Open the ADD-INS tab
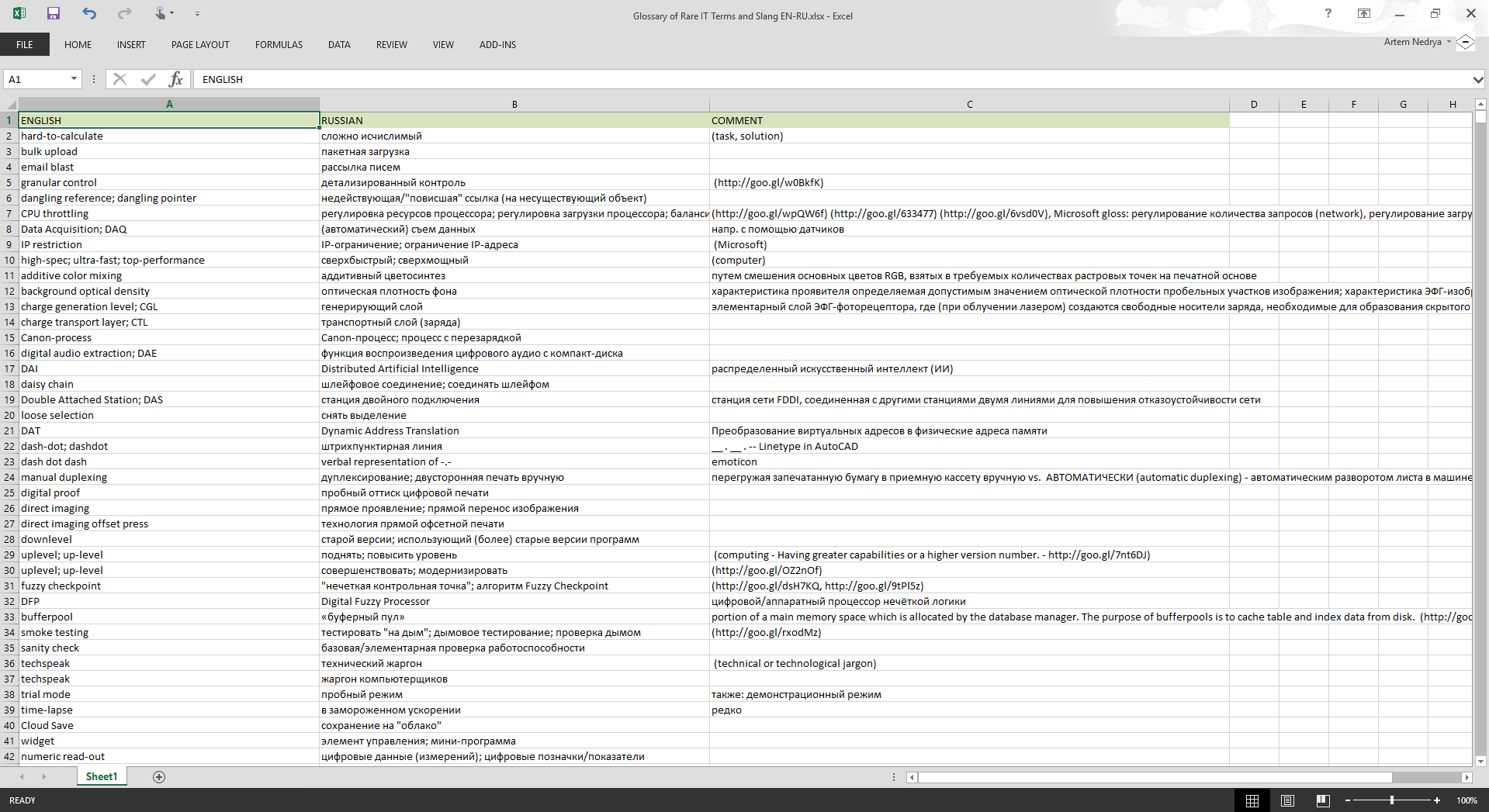Screen dimensions: 1489x812 [497, 44]
